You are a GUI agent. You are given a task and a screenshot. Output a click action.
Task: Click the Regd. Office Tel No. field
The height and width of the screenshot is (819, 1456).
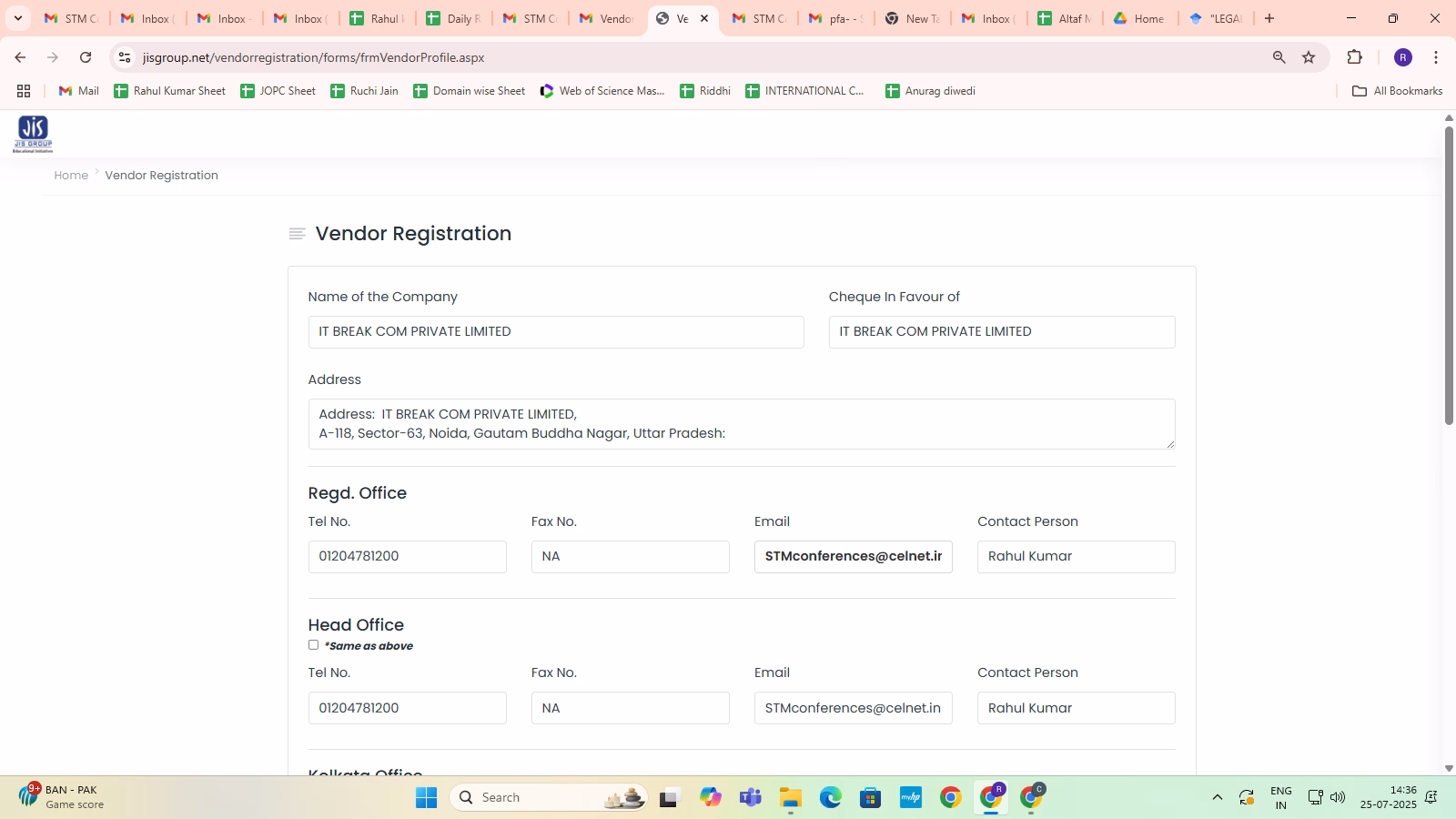(x=408, y=557)
